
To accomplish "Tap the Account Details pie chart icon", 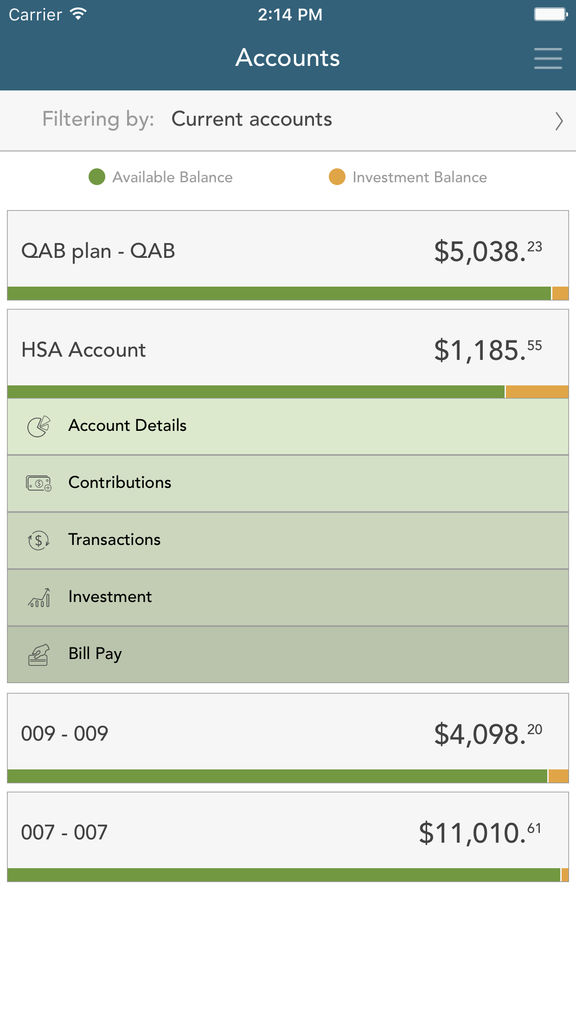I will (39, 426).
